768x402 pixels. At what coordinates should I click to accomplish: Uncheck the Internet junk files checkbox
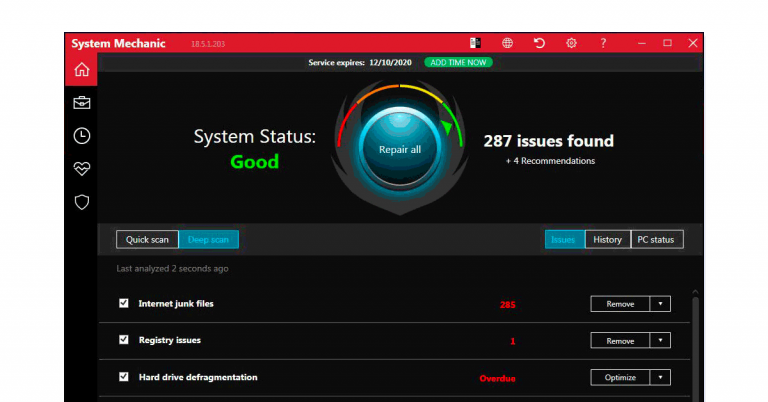[124, 303]
